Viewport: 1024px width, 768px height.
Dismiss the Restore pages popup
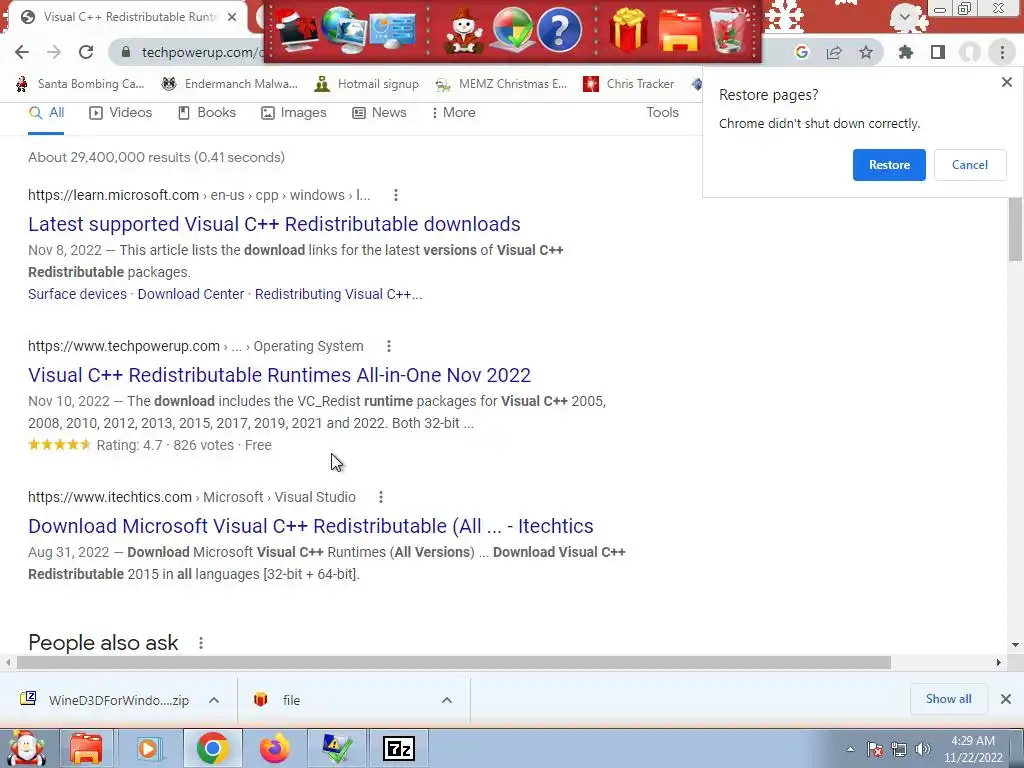pos(1006,82)
